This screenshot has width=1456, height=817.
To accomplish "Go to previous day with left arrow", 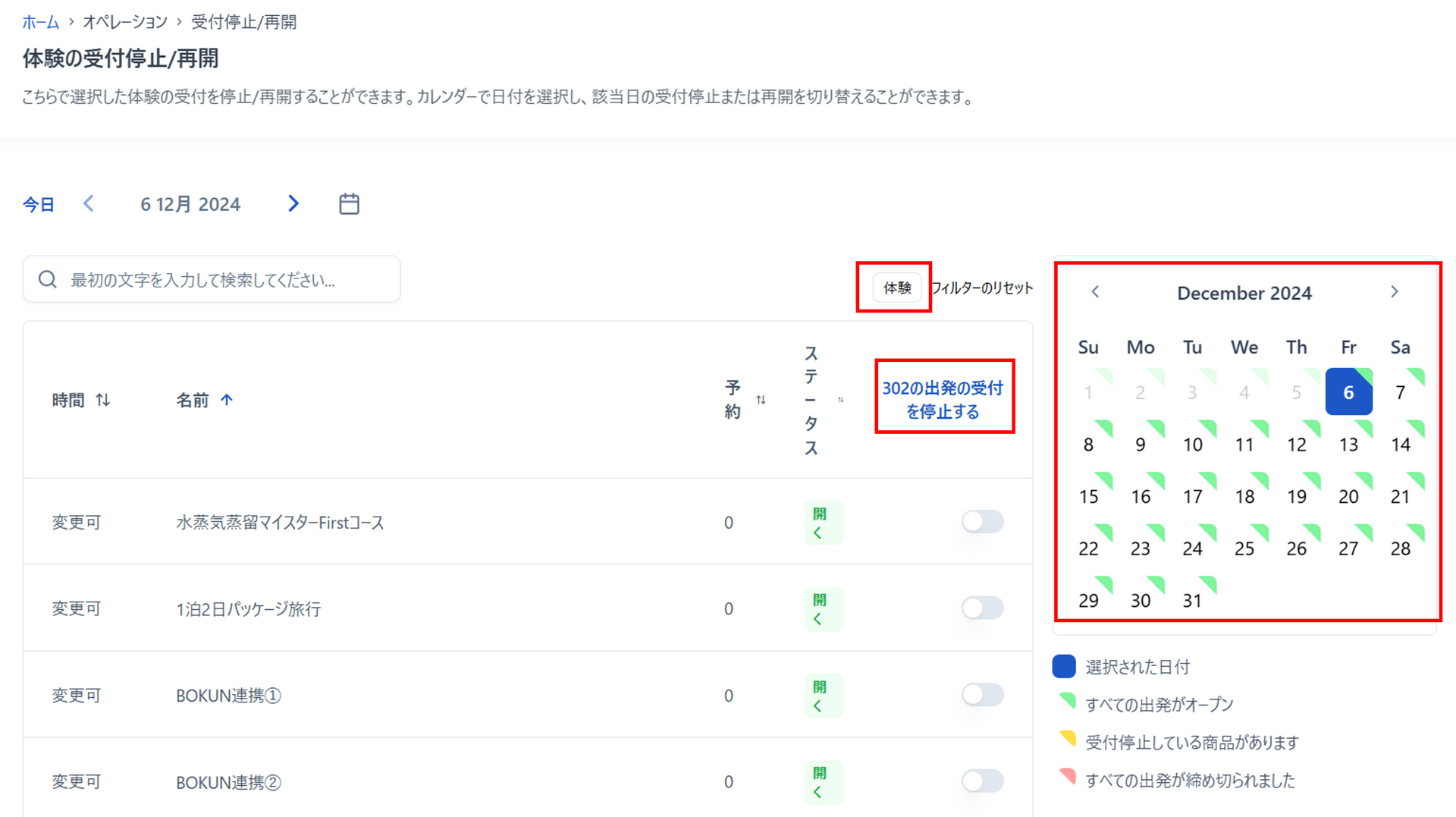I will (89, 203).
